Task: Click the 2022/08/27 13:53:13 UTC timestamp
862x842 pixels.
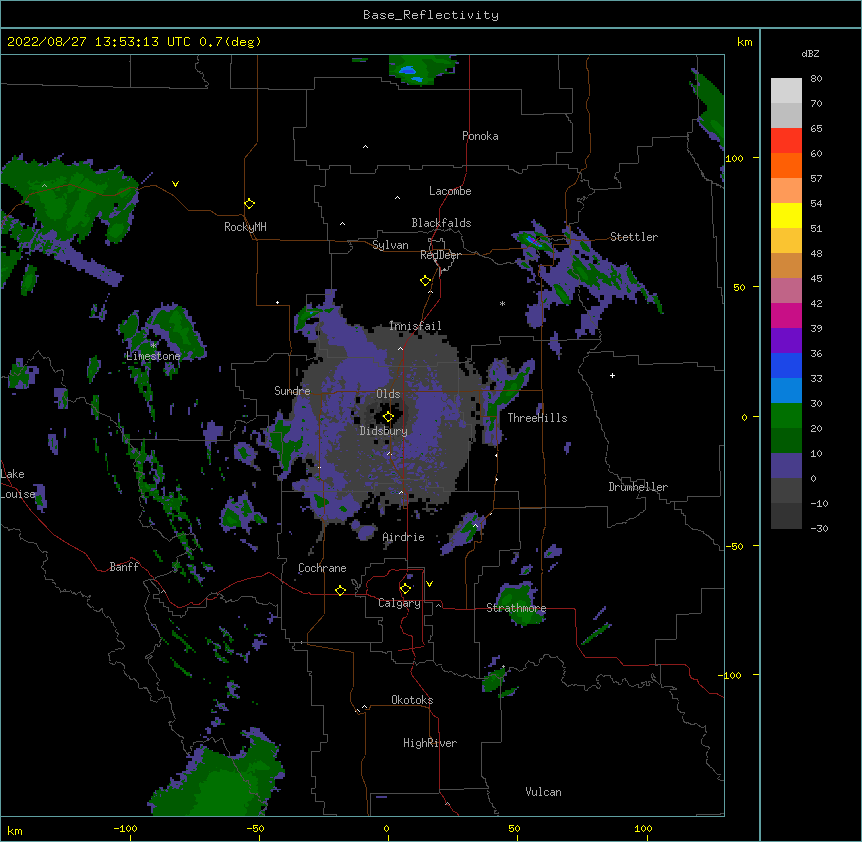Action: tap(99, 42)
